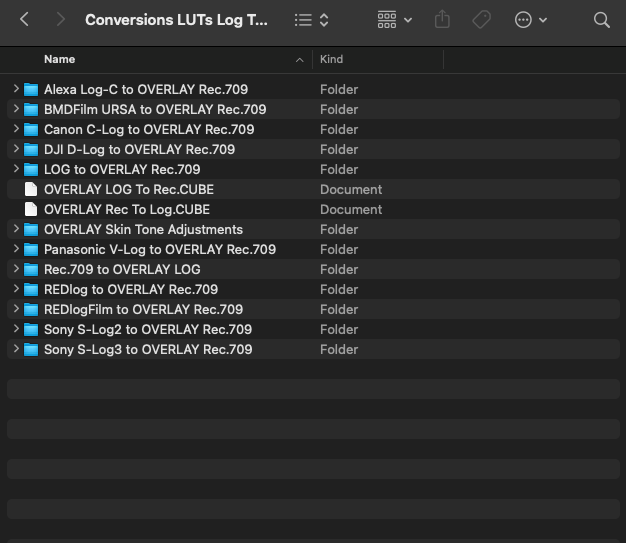Select OVERLAY LOG To Rec.CUBE document icon
The image size is (626, 543).
point(31,189)
